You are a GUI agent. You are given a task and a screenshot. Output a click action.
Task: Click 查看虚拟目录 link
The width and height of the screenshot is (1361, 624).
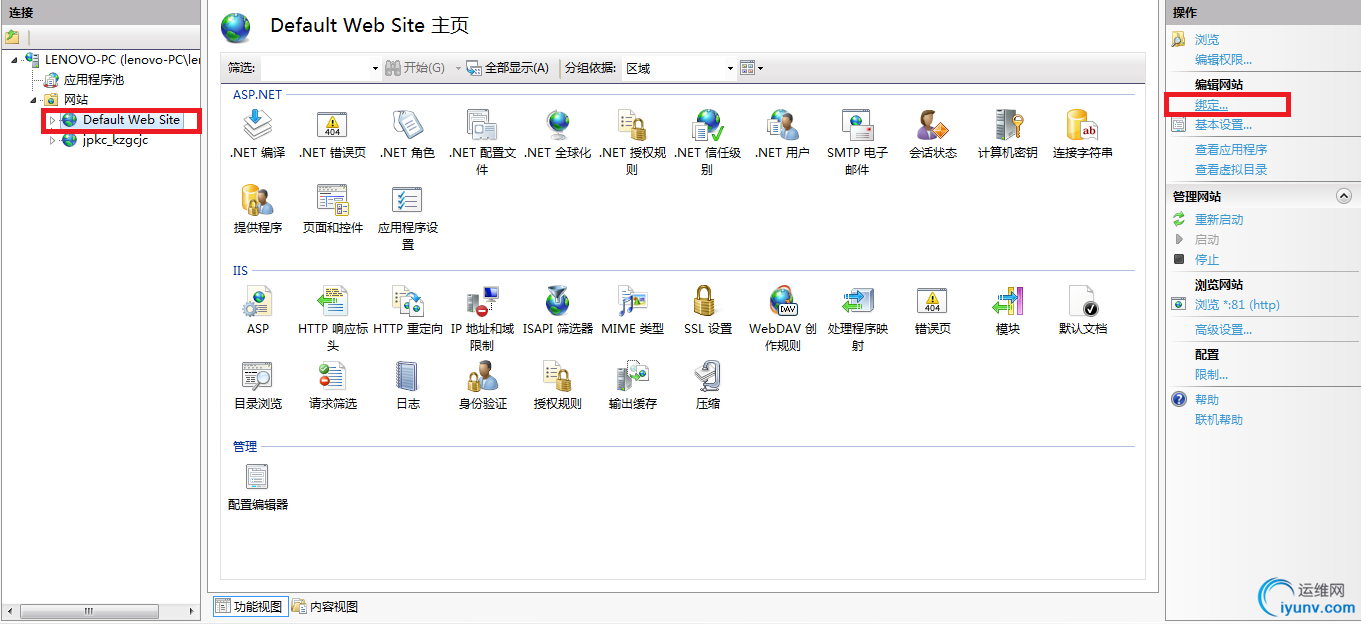1231,170
